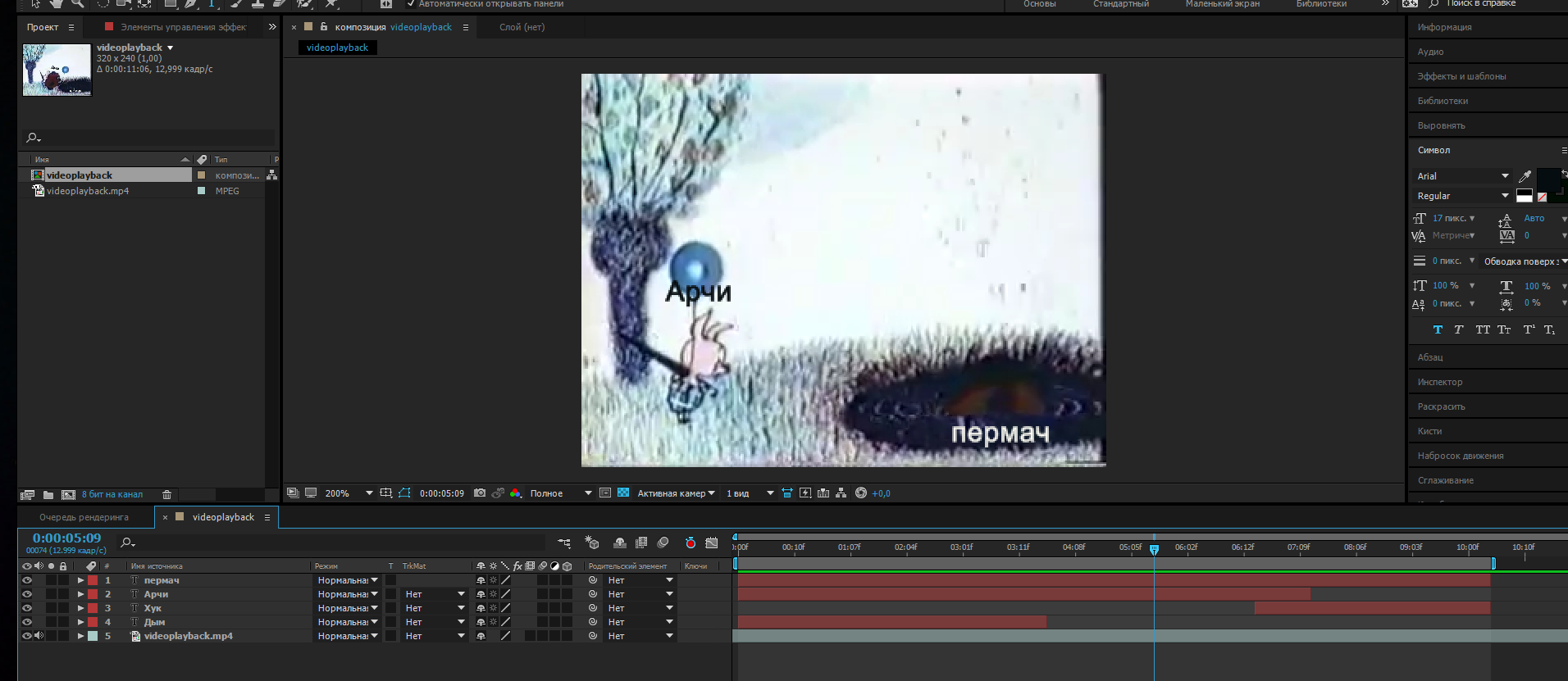The height and width of the screenshot is (681, 1568).
Task: Expand the Эффекты и шаблоны panel
Action: [1461, 76]
